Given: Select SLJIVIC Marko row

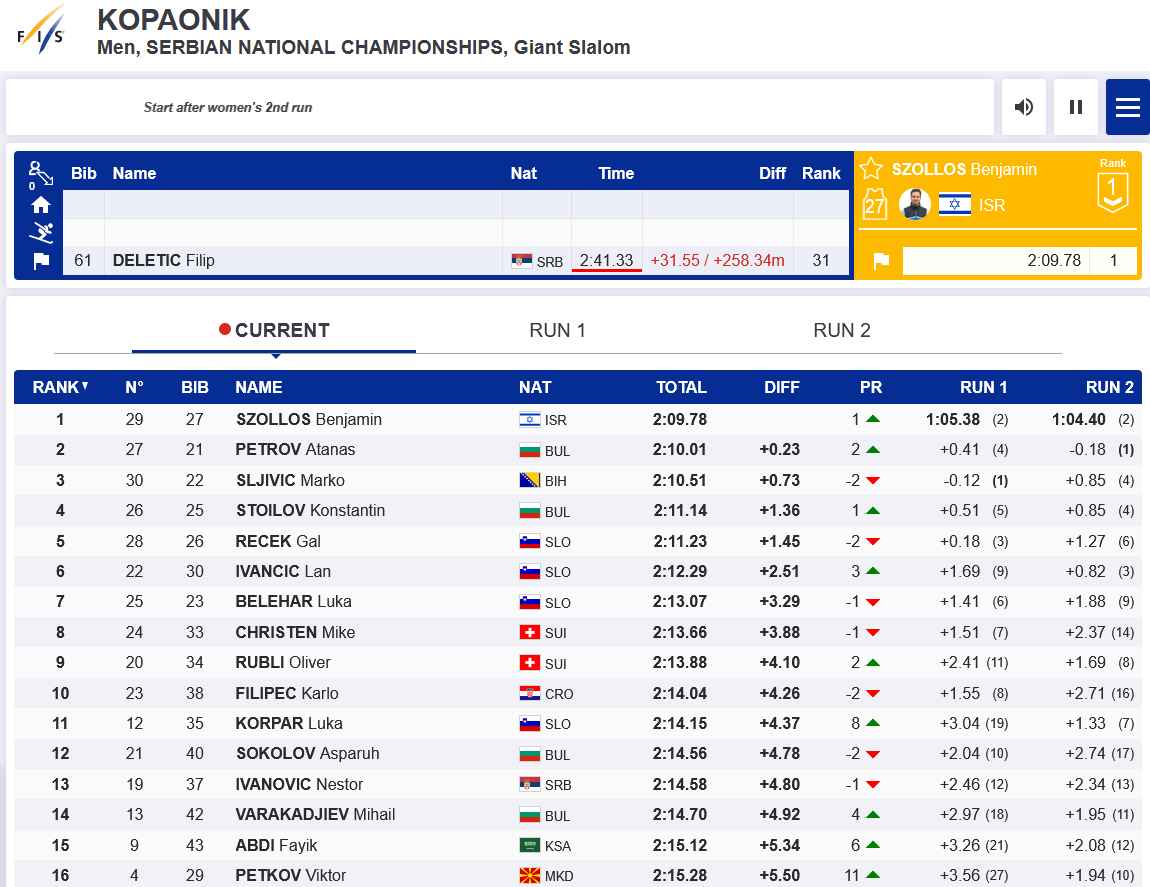Looking at the screenshot, I should coord(578,481).
